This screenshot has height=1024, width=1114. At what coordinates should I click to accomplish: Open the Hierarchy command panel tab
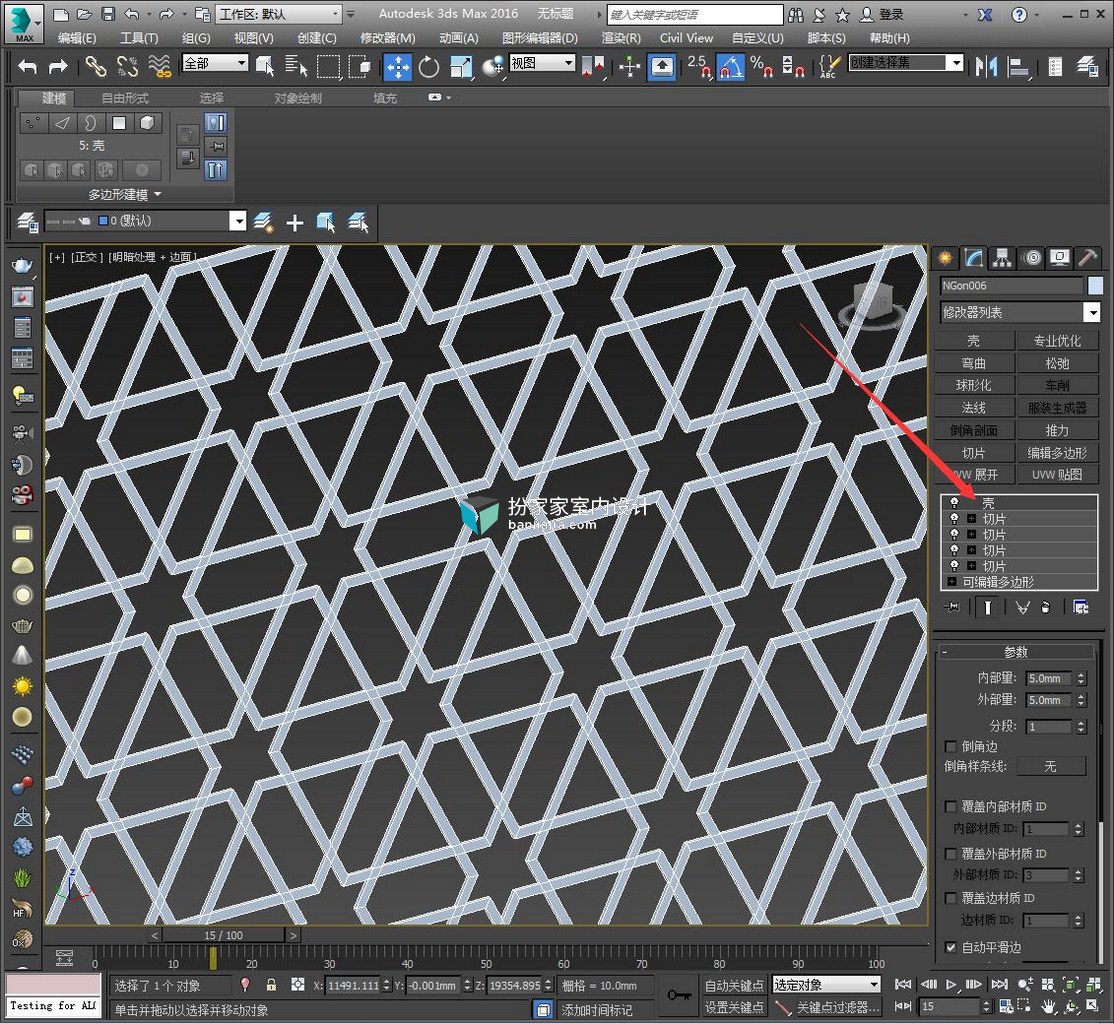(1002, 258)
